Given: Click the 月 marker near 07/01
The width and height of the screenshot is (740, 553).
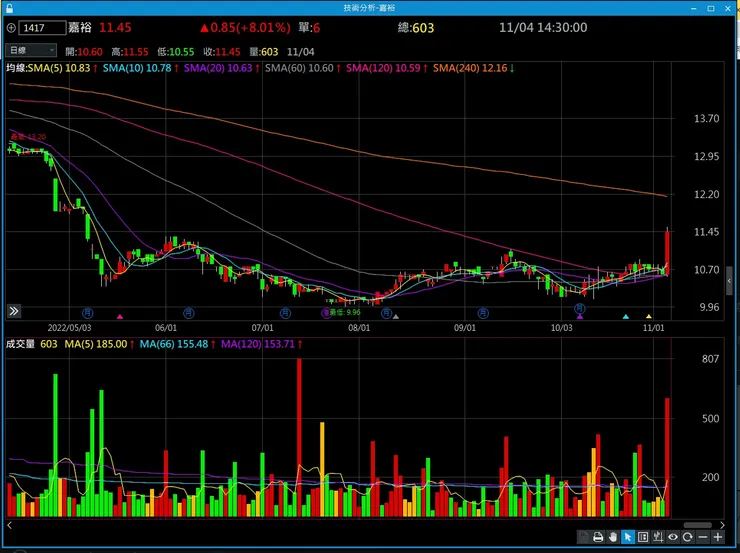Looking at the screenshot, I should (285, 312).
